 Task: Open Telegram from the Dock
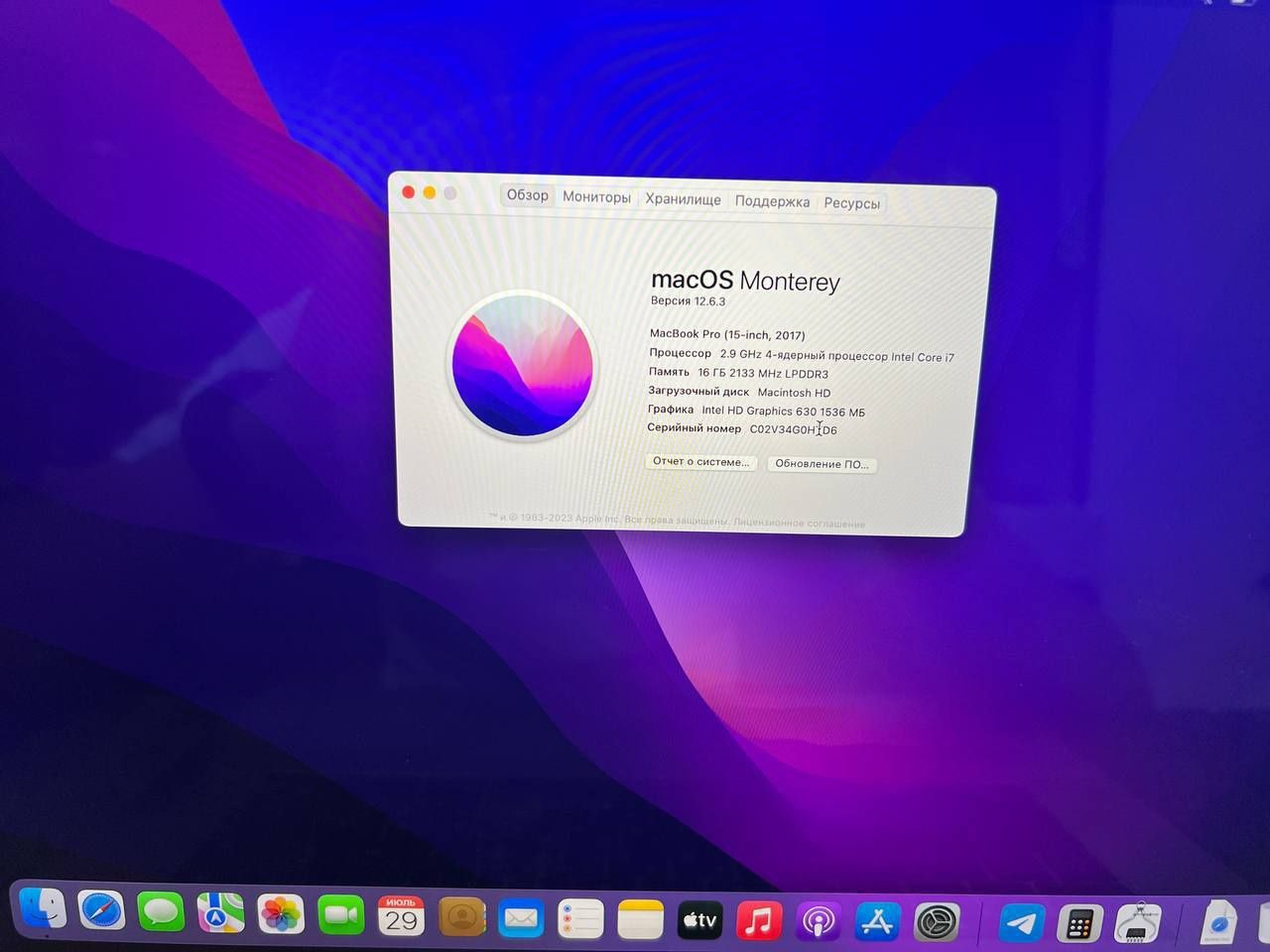[x=1021, y=923]
